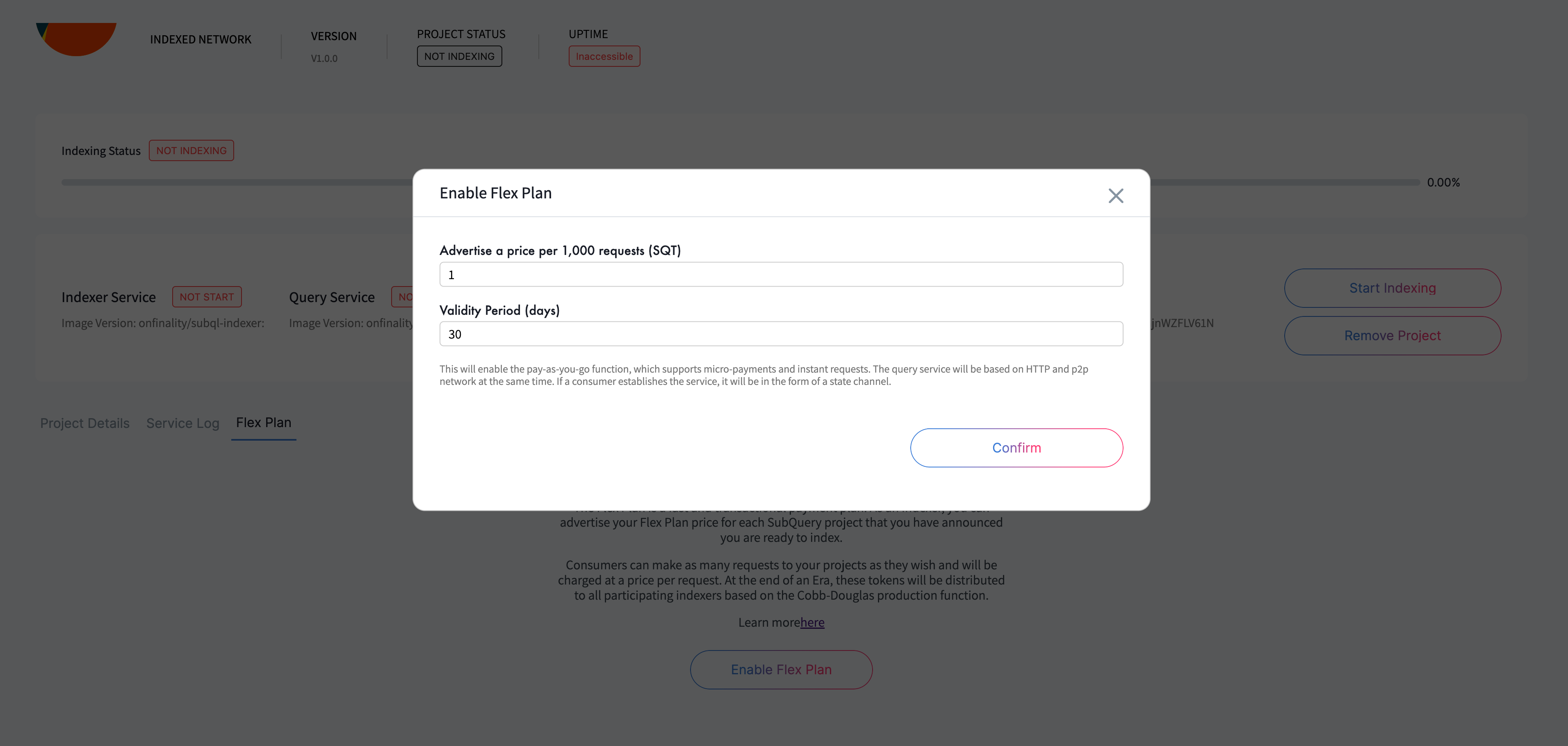Viewport: 1568px width, 746px height.
Task: Select the Flex Plan tab
Action: pyautogui.click(x=264, y=422)
